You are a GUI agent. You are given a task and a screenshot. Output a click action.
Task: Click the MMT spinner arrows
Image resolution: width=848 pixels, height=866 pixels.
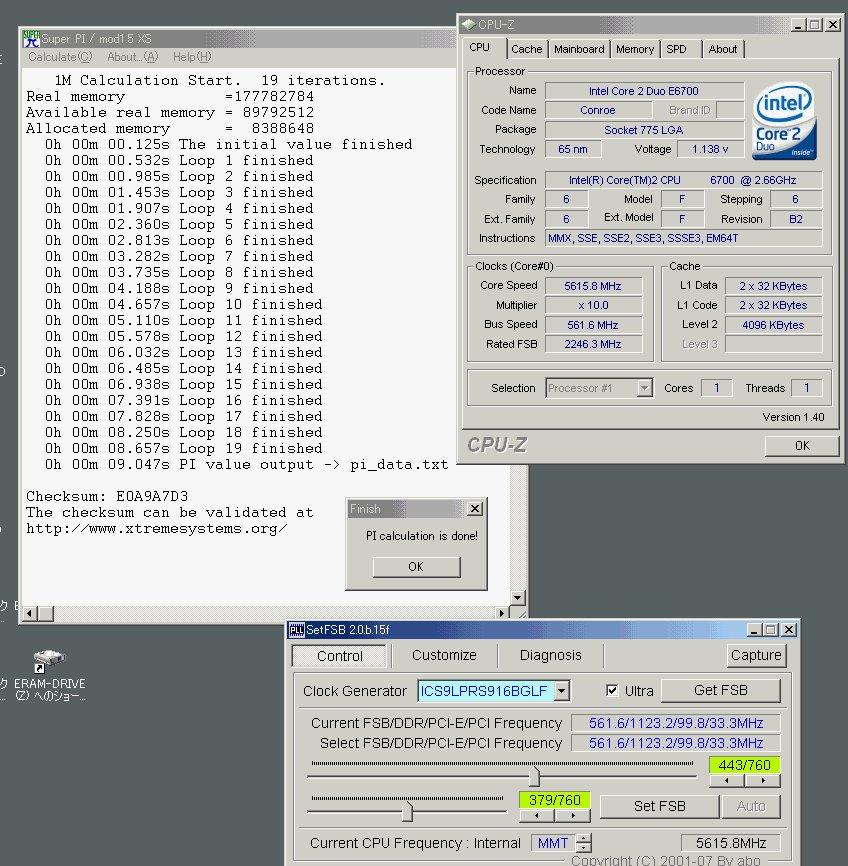(x=584, y=843)
